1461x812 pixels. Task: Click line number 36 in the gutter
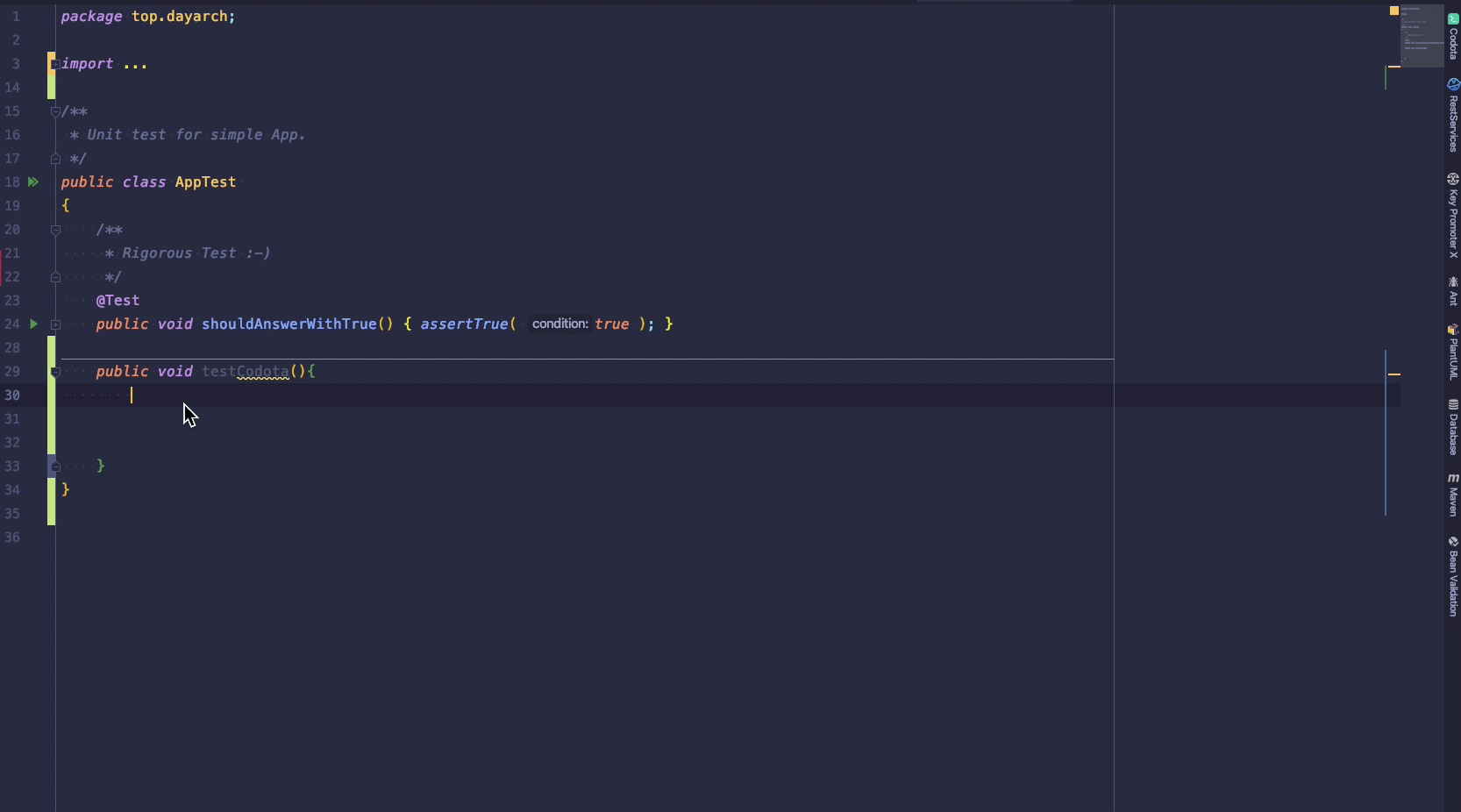[x=12, y=538]
